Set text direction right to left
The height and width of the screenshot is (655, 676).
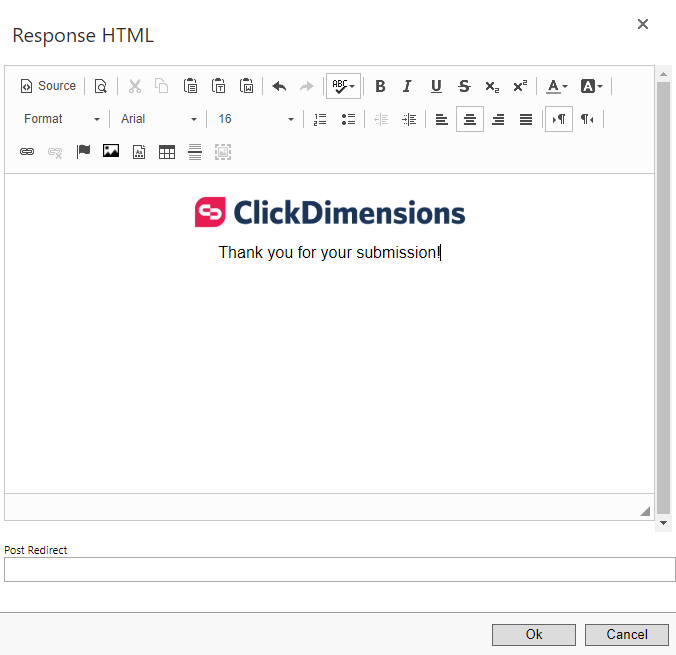(x=587, y=119)
